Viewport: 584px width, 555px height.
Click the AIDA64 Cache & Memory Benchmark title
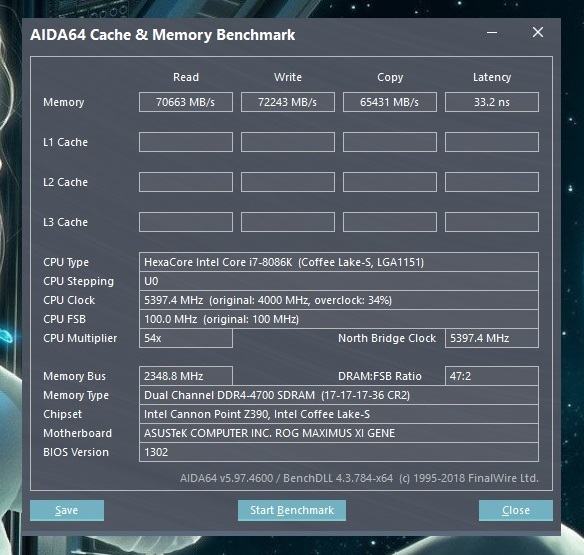(x=162, y=35)
